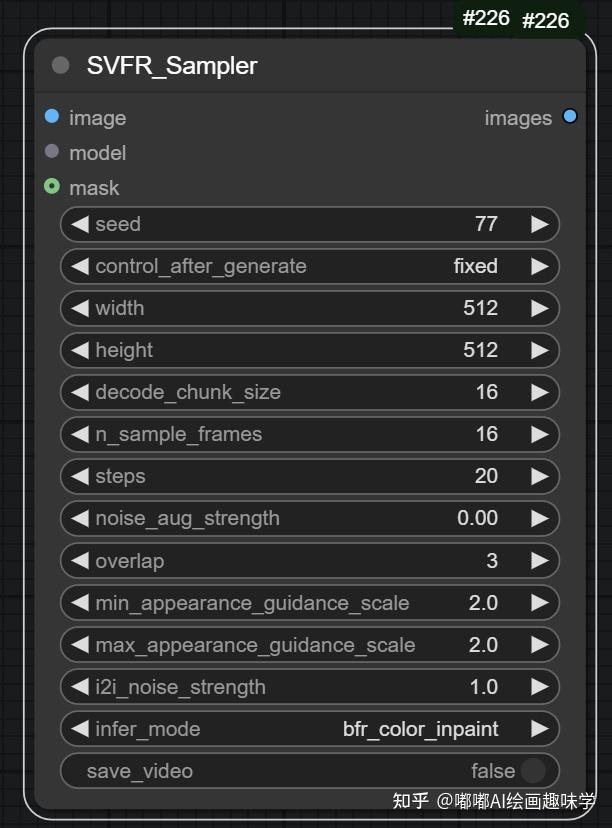Decrease i2i_noise_strength with left arrow
The height and width of the screenshot is (828, 612).
pos(79,687)
